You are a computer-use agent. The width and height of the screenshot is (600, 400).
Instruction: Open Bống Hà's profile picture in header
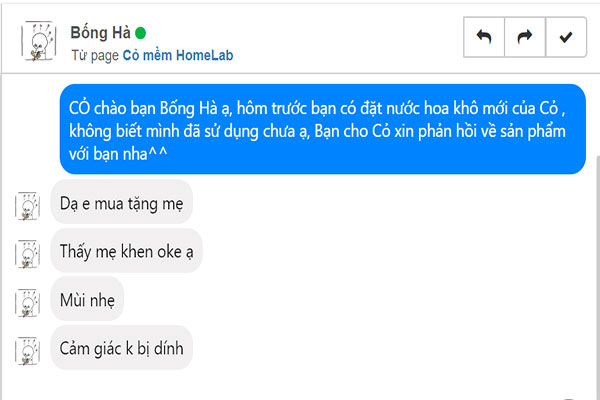(39, 41)
